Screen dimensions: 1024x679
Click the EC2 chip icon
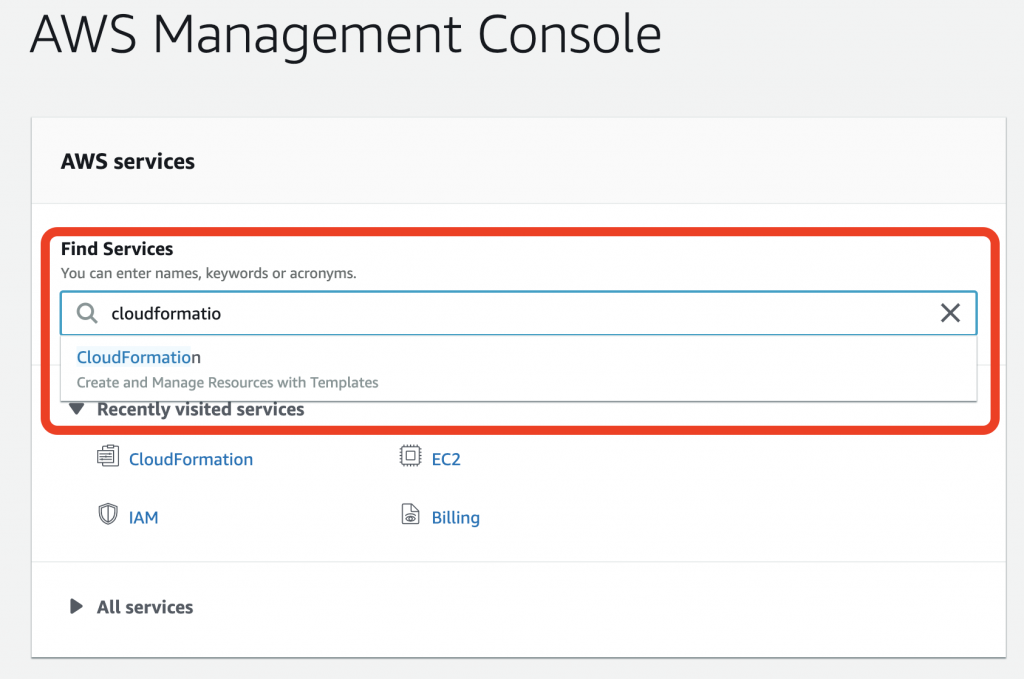410,458
